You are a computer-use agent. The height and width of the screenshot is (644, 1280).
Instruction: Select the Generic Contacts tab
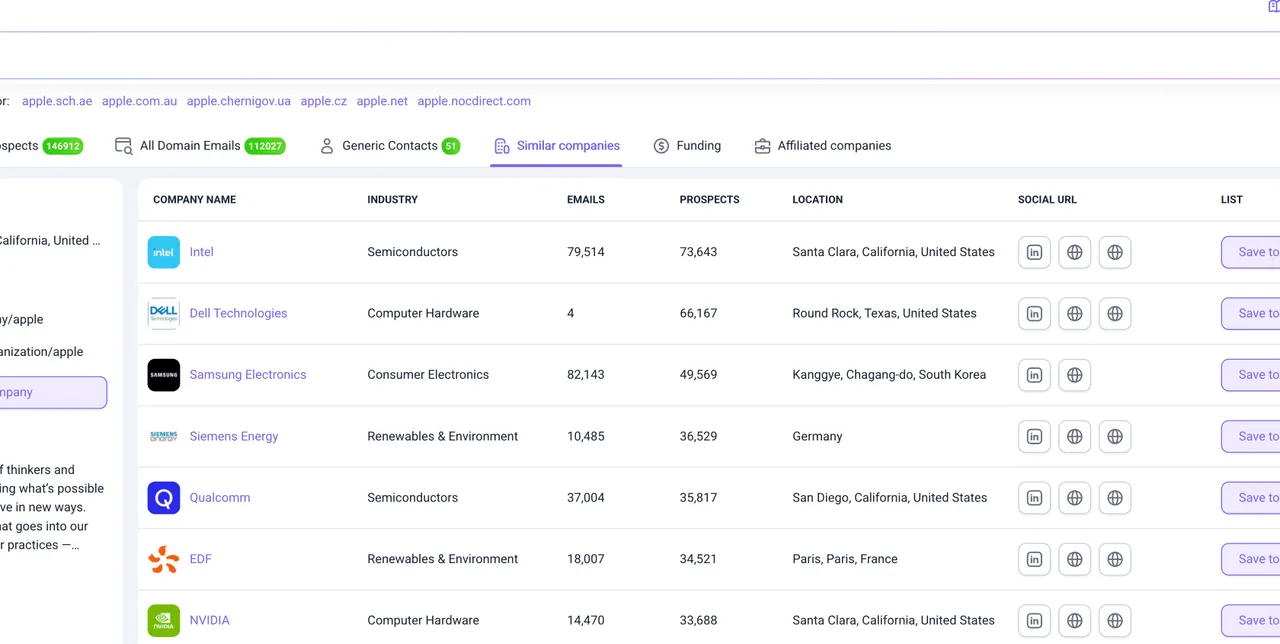389,146
